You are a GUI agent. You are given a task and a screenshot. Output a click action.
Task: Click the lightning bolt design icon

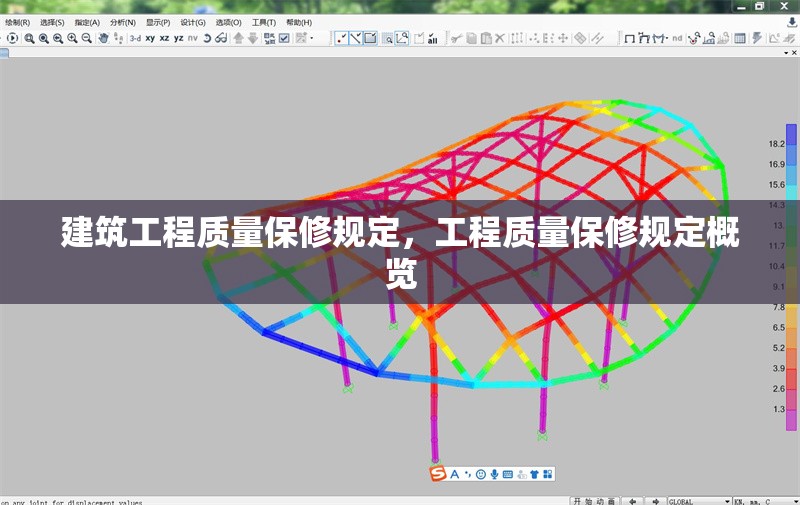coord(757,38)
